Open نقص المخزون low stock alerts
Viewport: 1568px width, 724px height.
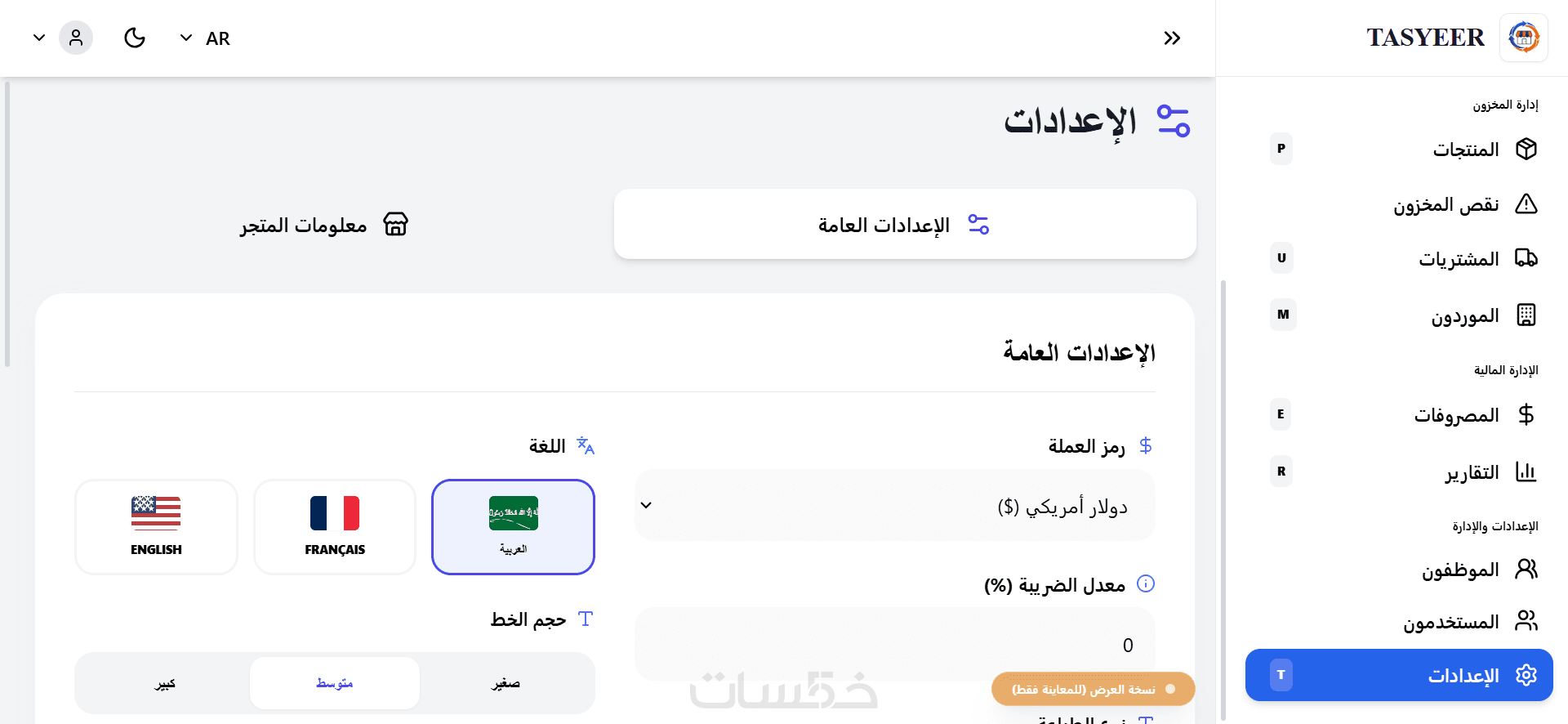pyautogui.click(x=1445, y=204)
